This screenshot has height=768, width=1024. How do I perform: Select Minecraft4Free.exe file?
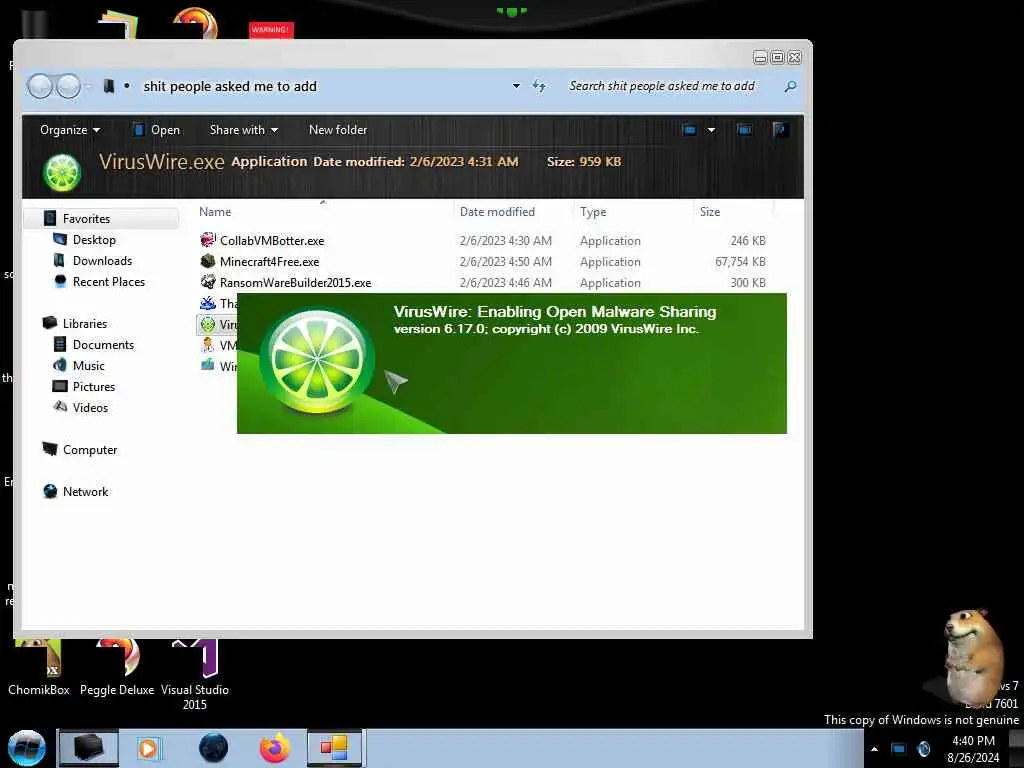click(269, 261)
